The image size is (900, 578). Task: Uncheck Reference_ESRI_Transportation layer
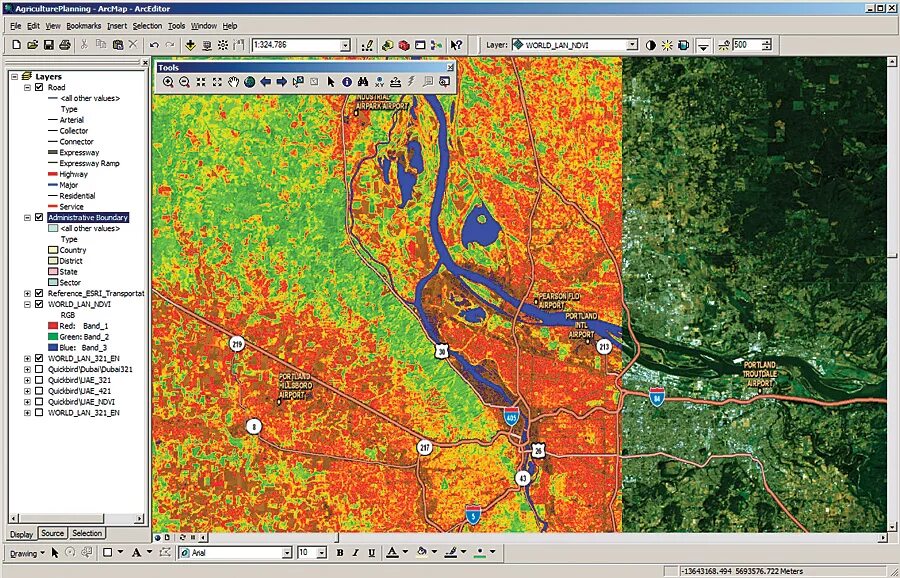tap(39, 293)
